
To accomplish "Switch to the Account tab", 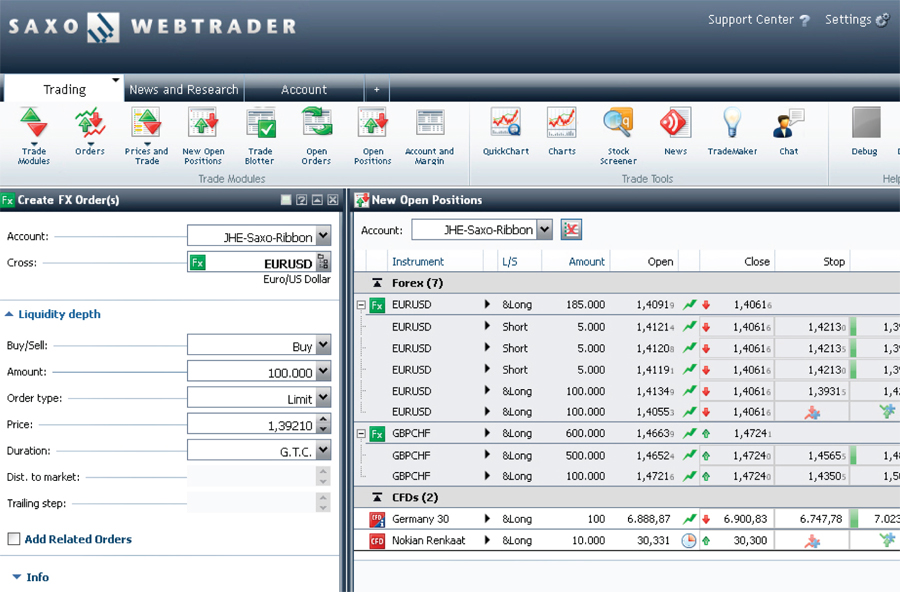I will point(304,90).
